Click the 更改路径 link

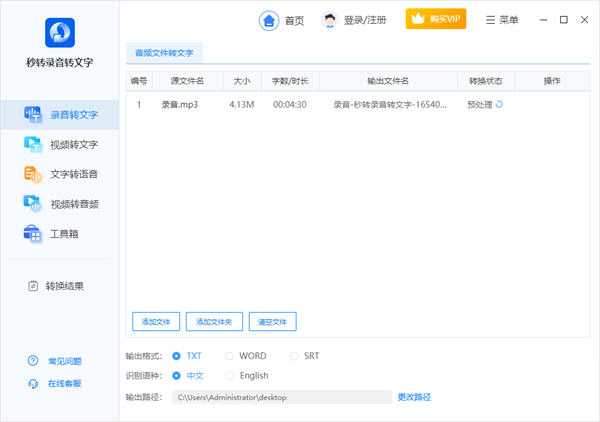click(414, 397)
